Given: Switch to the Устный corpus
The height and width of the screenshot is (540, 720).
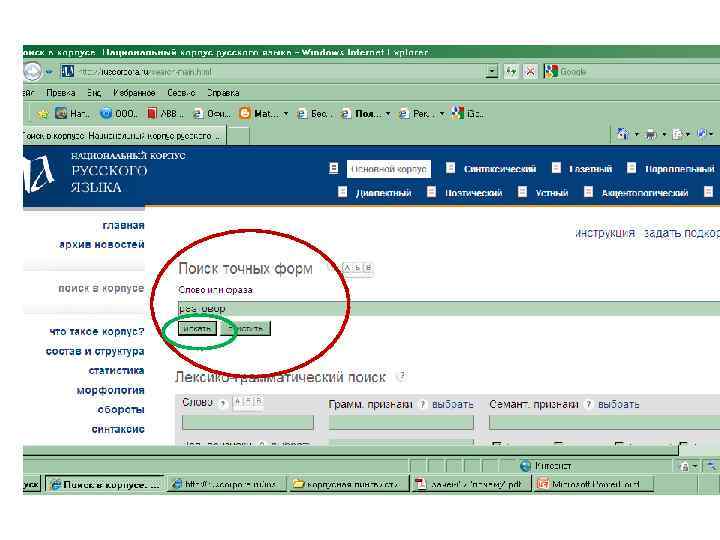Looking at the screenshot, I should click(x=552, y=193).
